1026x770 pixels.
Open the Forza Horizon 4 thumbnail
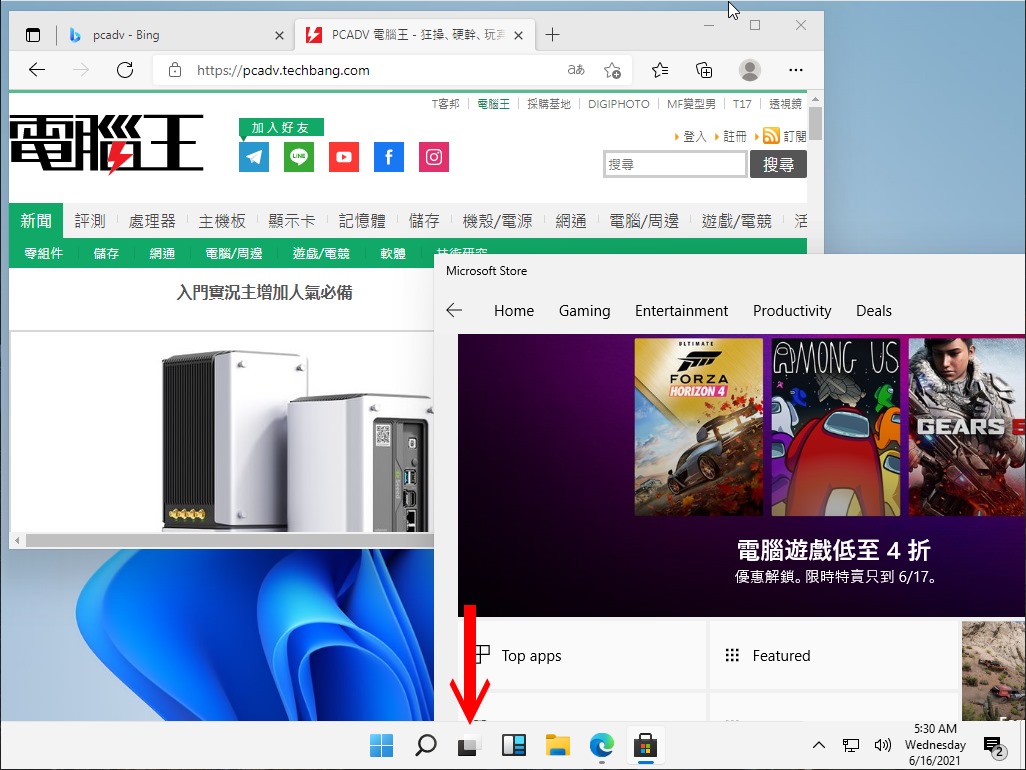click(x=698, y=427)
